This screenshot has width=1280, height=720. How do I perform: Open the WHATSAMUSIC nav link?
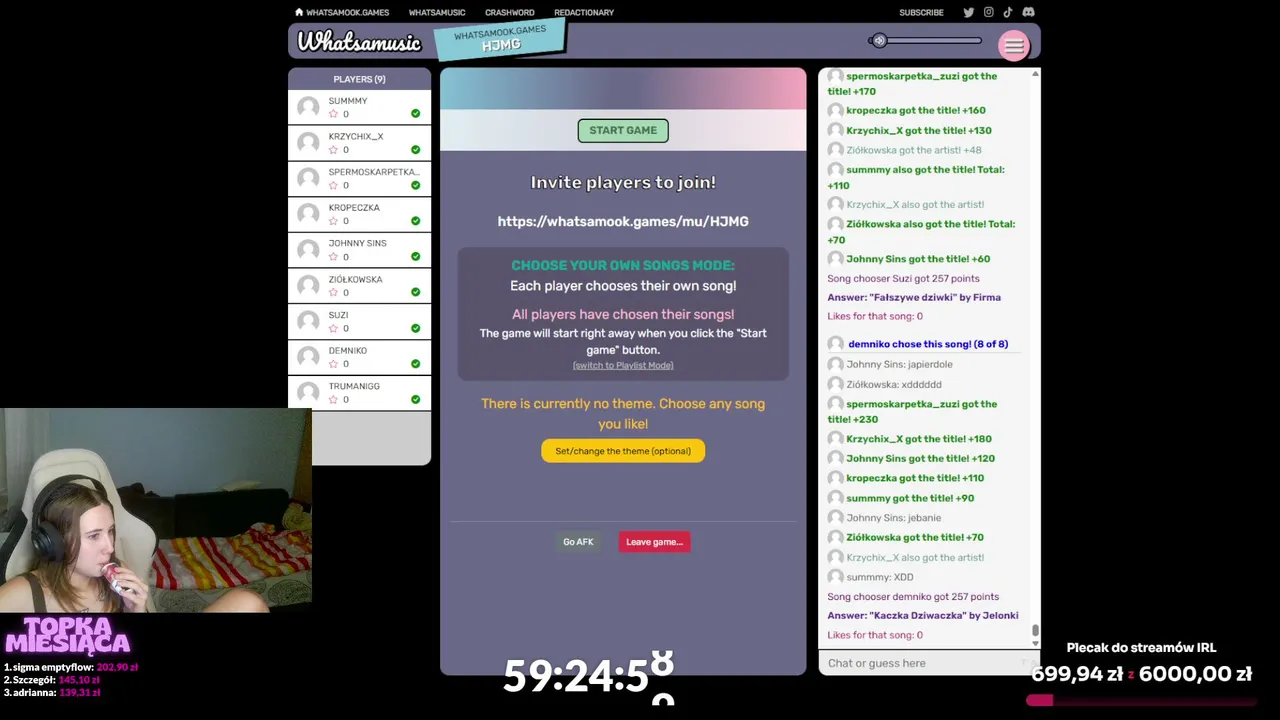click(437, 13)
